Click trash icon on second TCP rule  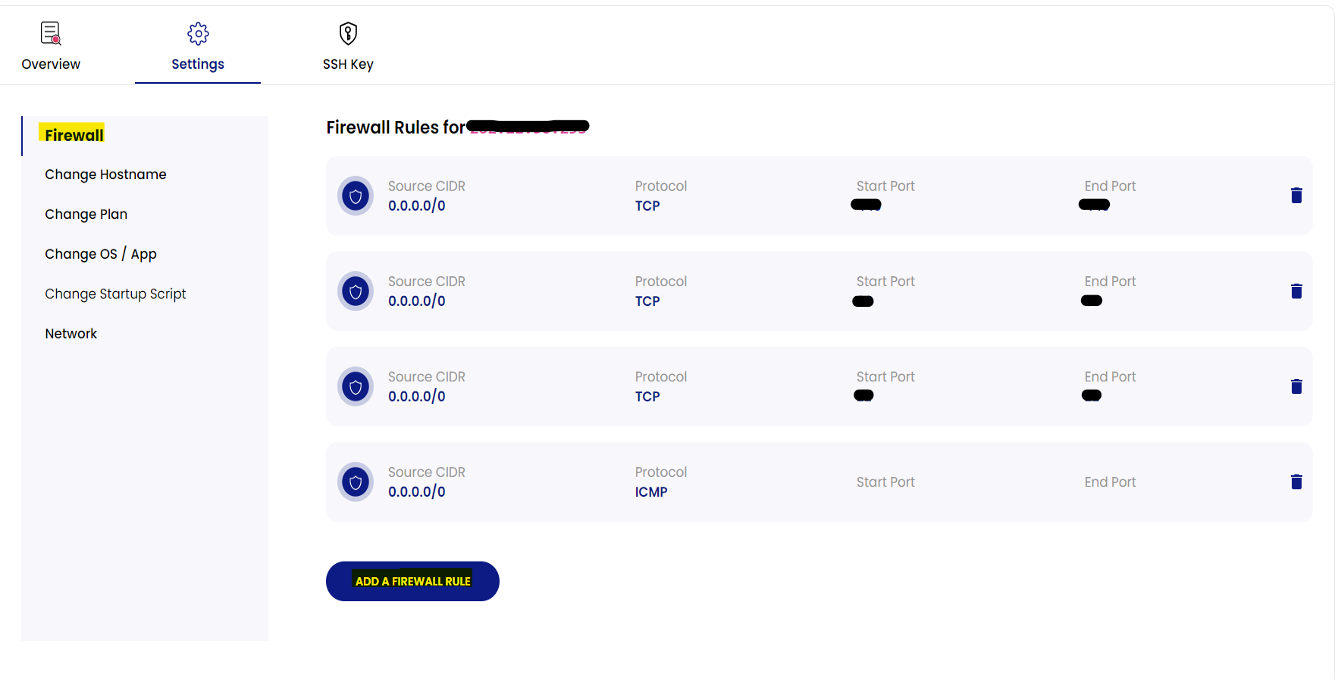[1296, 291]
